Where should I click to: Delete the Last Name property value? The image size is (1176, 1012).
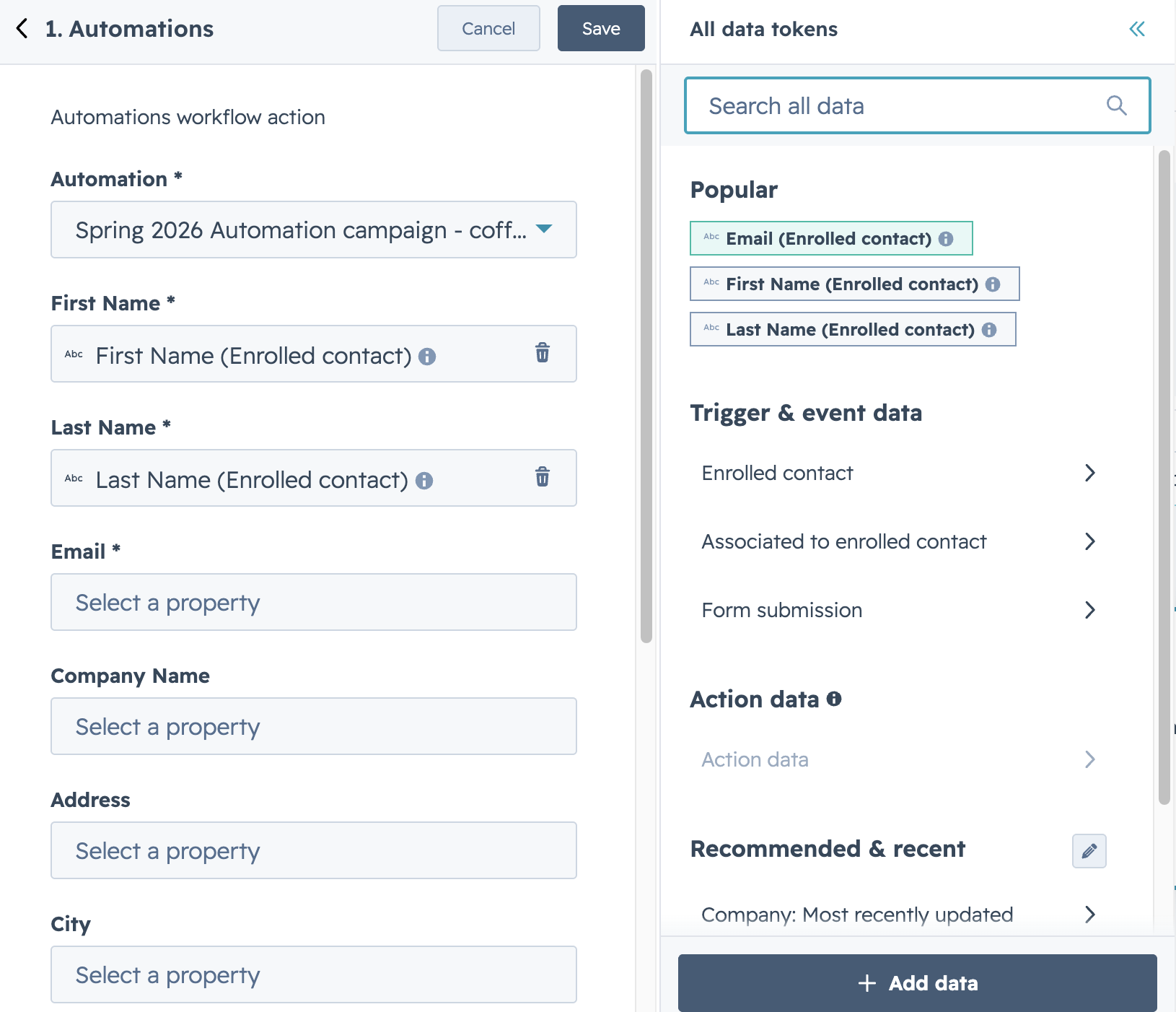click(x=543, y=477)
